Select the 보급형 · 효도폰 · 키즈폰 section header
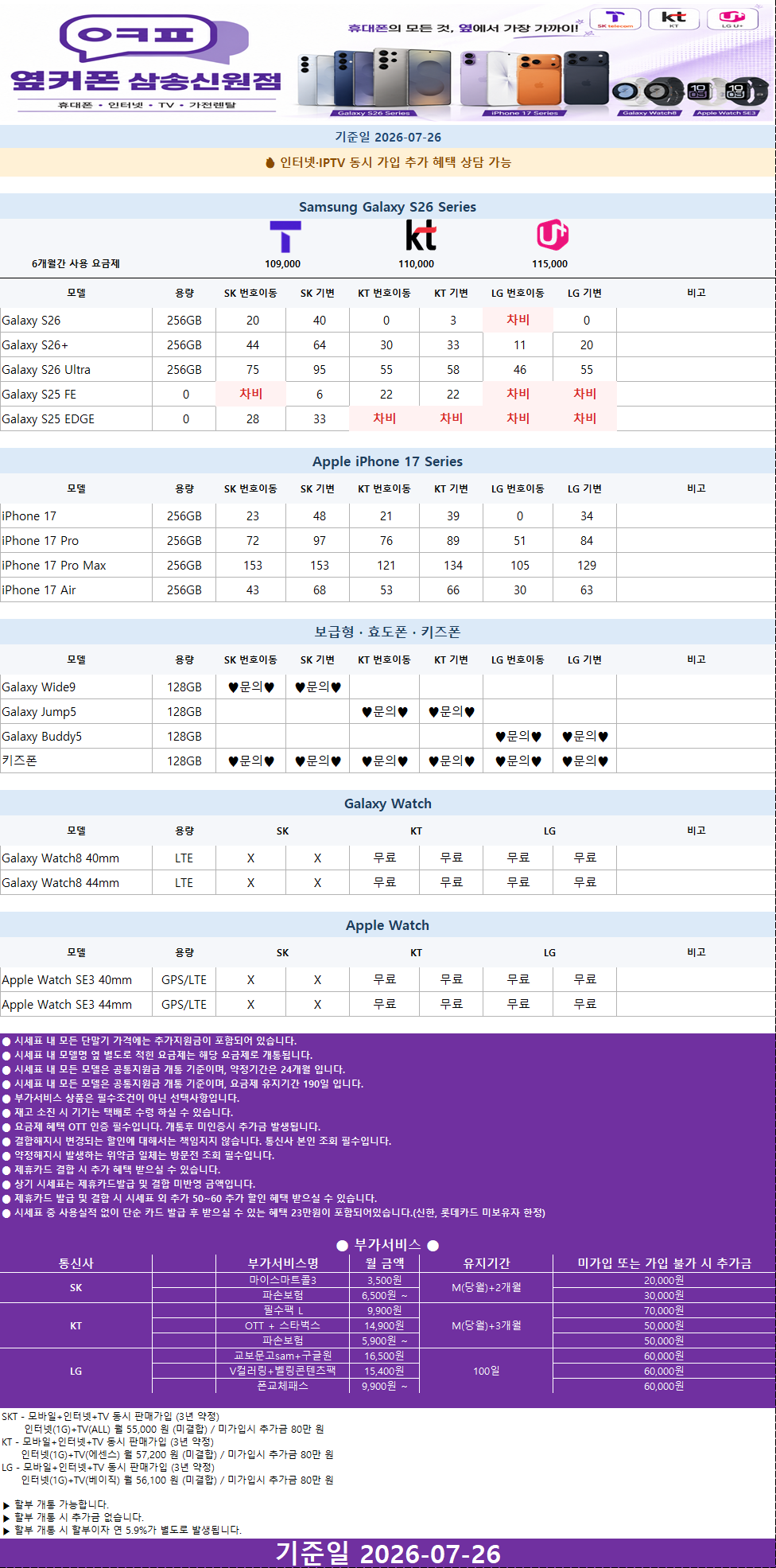 (388, 632)
